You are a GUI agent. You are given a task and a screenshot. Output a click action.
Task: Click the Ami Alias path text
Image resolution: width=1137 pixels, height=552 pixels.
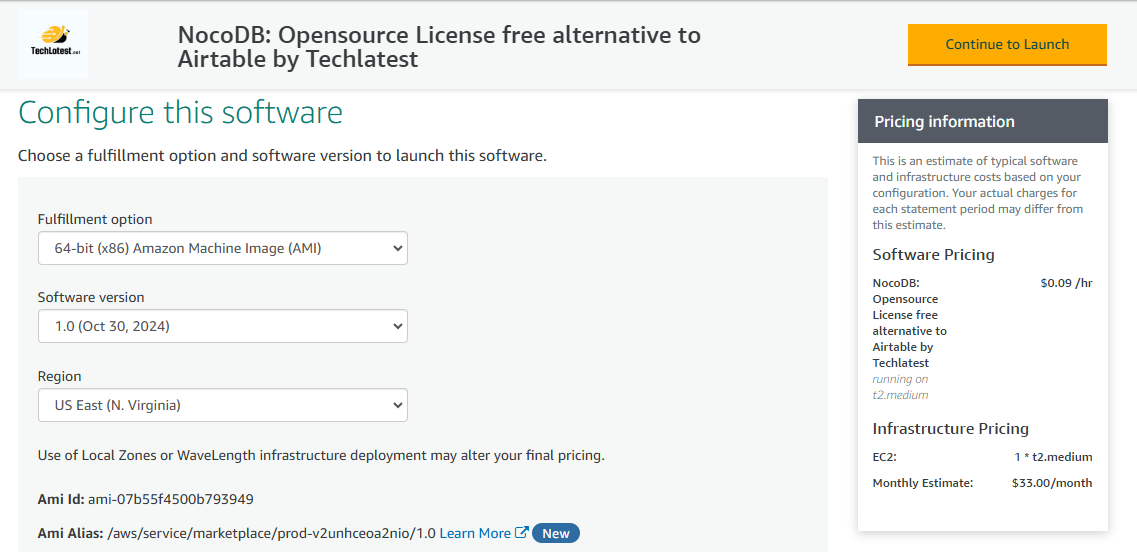pos(271,533)
